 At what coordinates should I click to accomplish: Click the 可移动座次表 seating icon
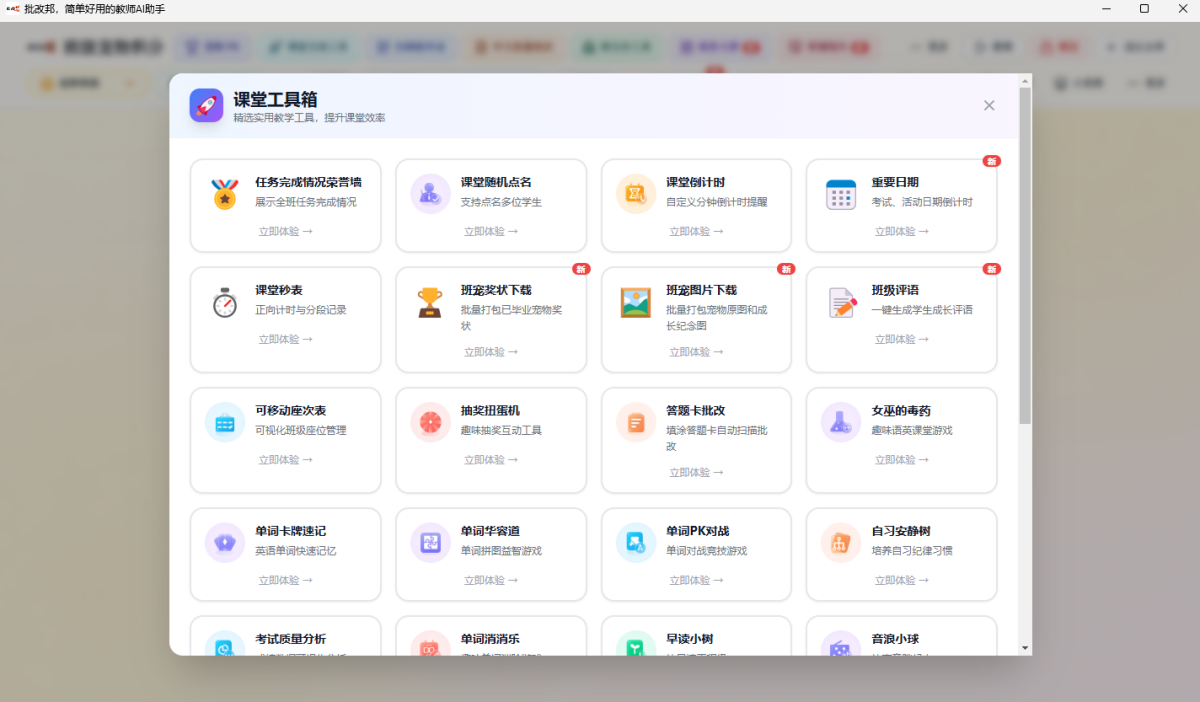pos(225,422)
